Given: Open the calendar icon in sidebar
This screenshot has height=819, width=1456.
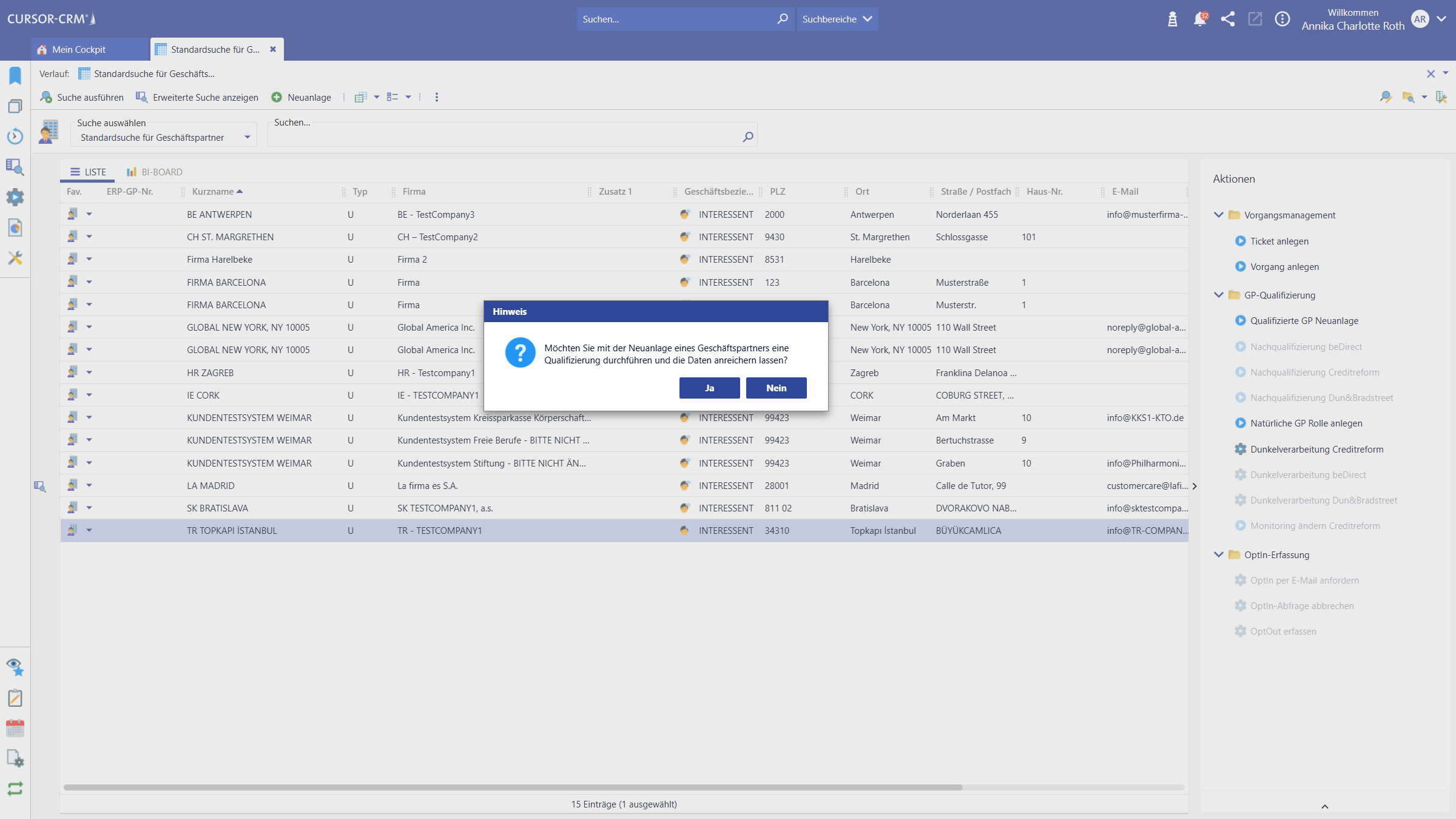Looking at the screenshot, I should [x=15, y=728].
